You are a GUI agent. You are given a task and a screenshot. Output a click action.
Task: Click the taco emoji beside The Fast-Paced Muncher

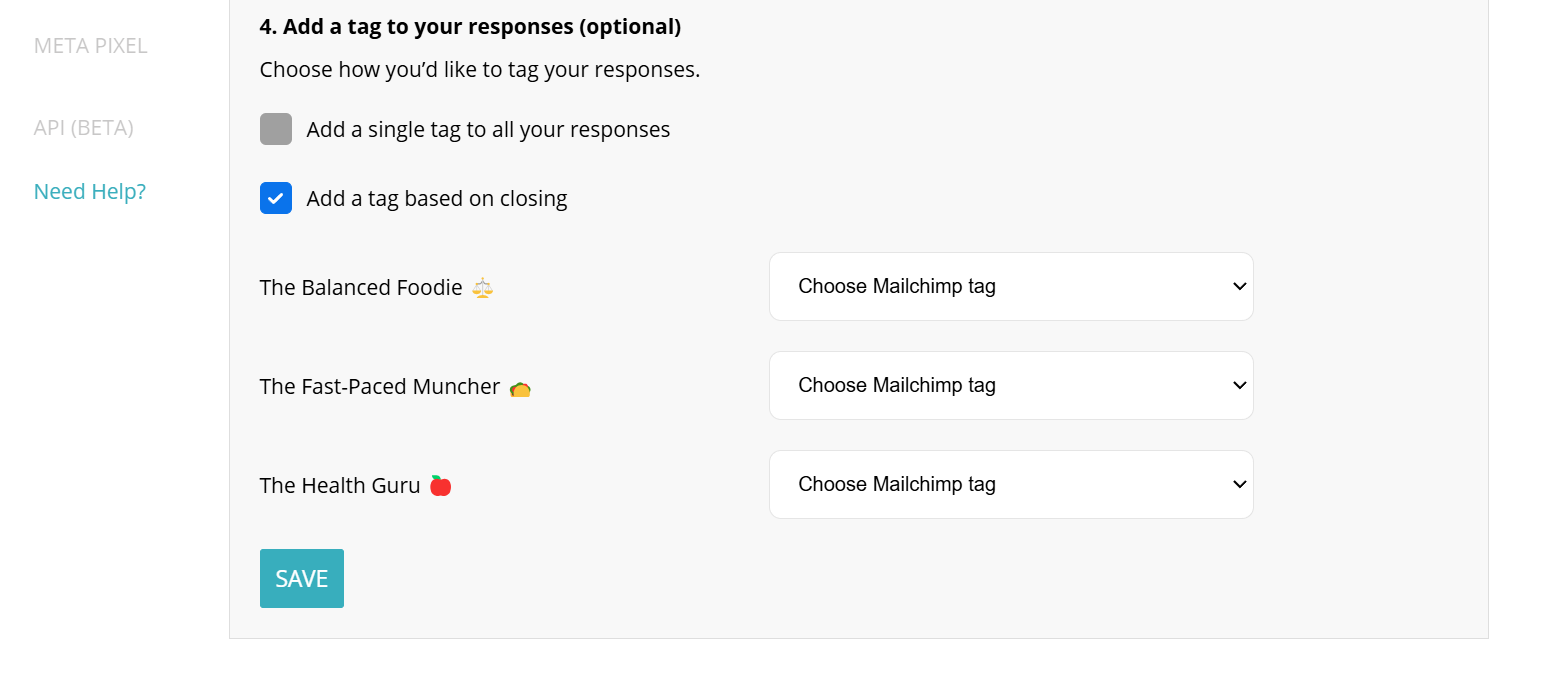520,386
